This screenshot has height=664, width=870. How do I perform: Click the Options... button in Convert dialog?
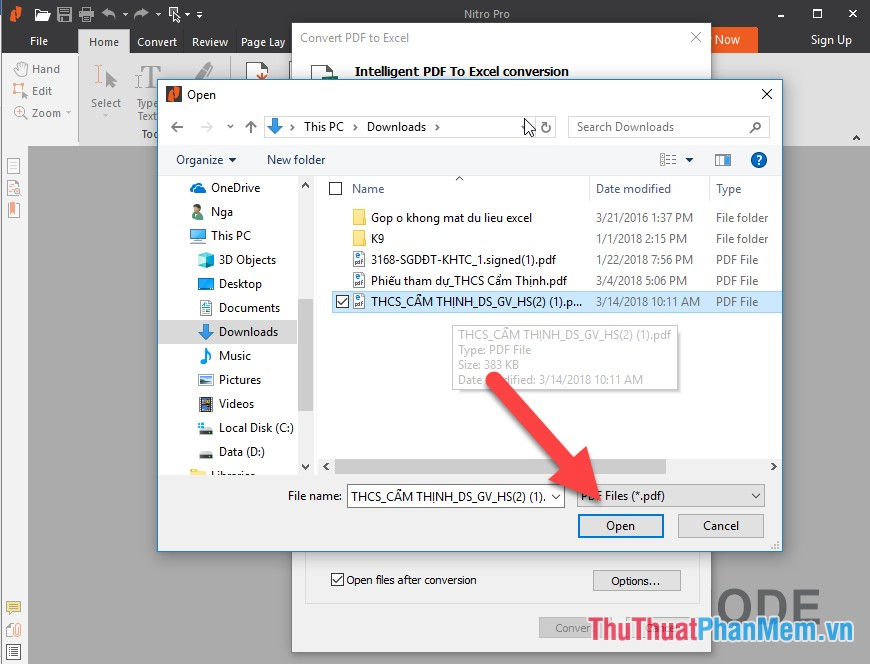[636, 581]
